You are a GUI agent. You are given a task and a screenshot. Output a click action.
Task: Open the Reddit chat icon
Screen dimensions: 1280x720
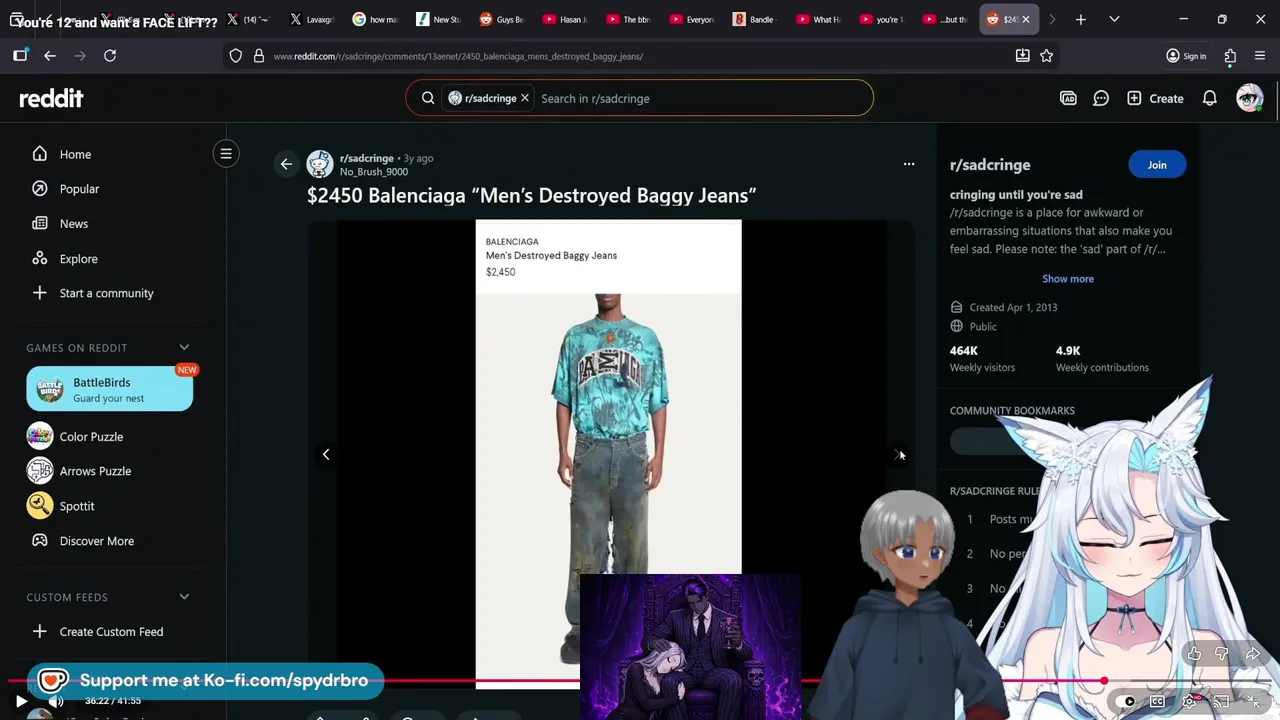1101,99
